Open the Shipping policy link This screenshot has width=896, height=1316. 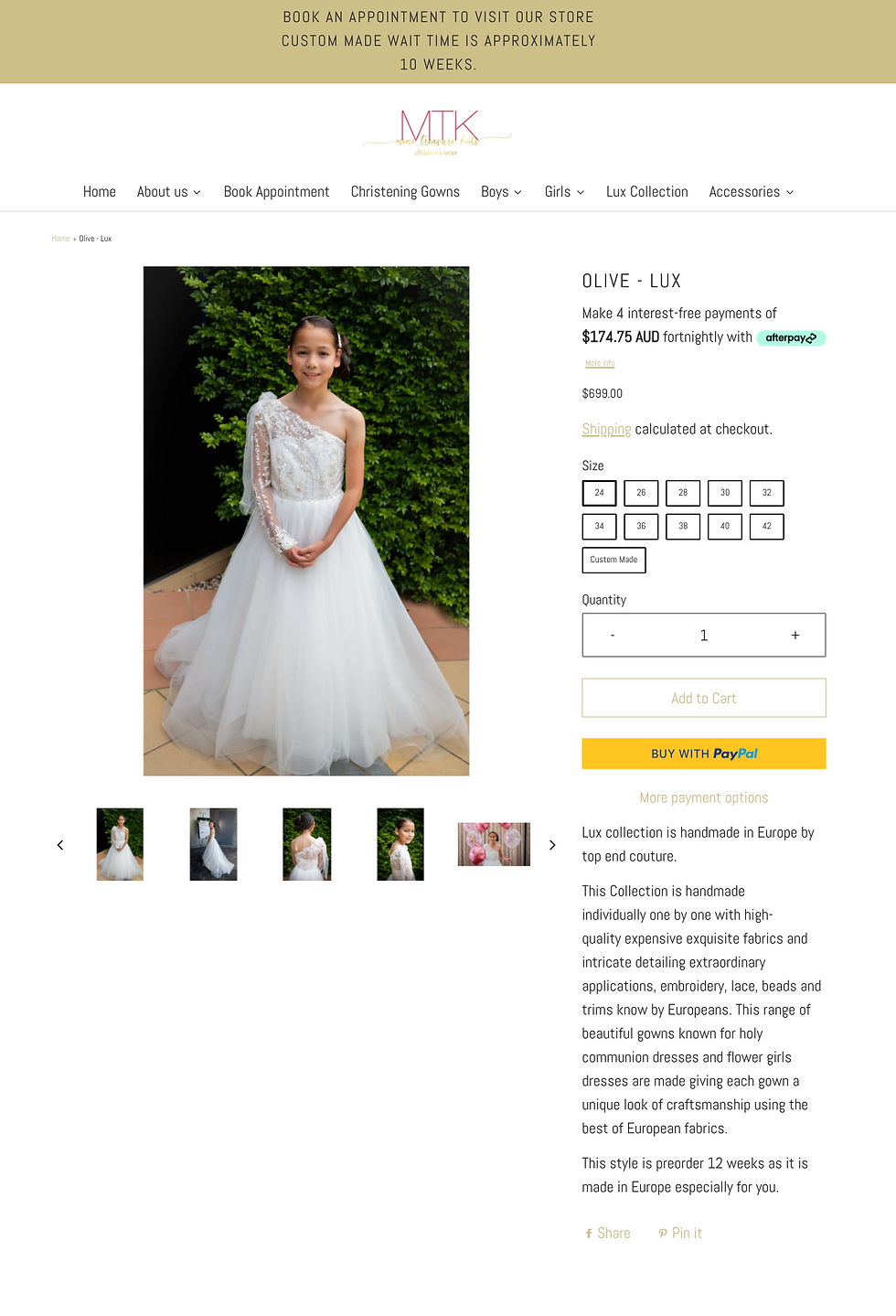click(606, 429)
